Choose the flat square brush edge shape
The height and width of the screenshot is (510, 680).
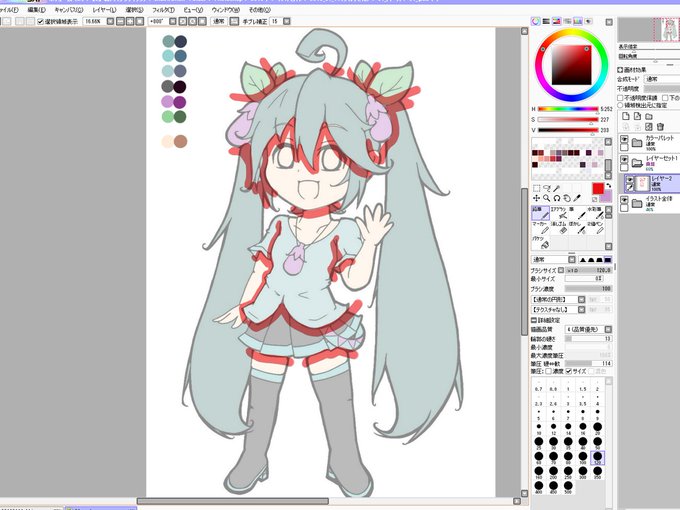pos(608,259)
